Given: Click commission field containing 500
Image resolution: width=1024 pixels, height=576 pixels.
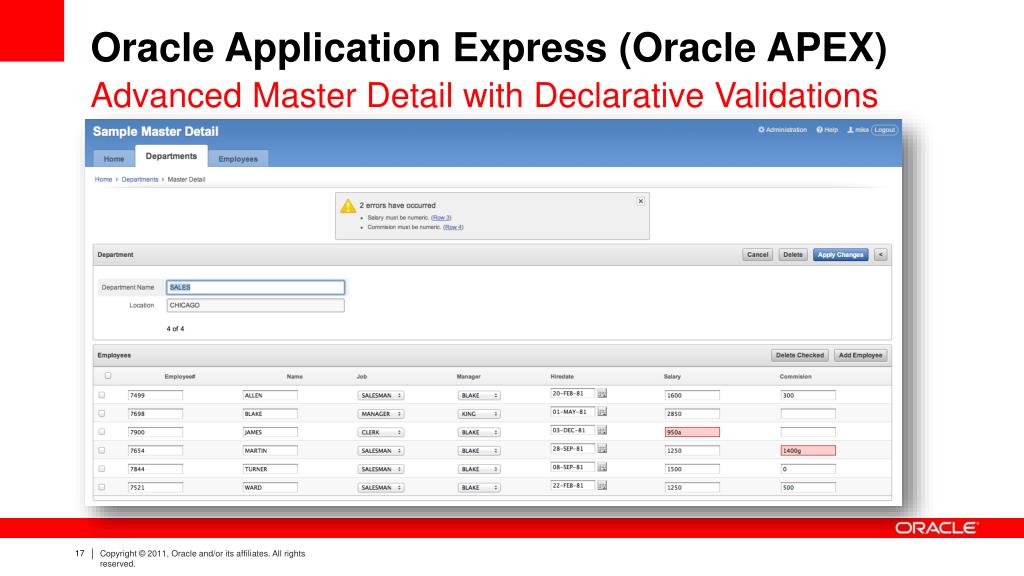Looking at the screenshot, I should pyautogui.click(x=808, y=488).
